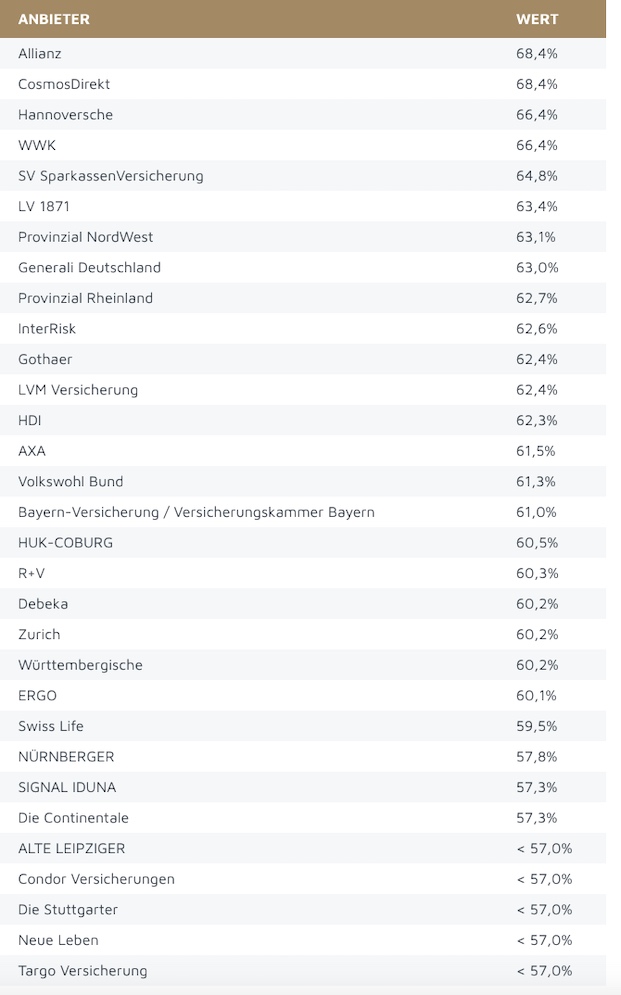Viewport: 621px width, 995px height.
Task: Click the WWK provider entry
Action: (x=37, y=145)
